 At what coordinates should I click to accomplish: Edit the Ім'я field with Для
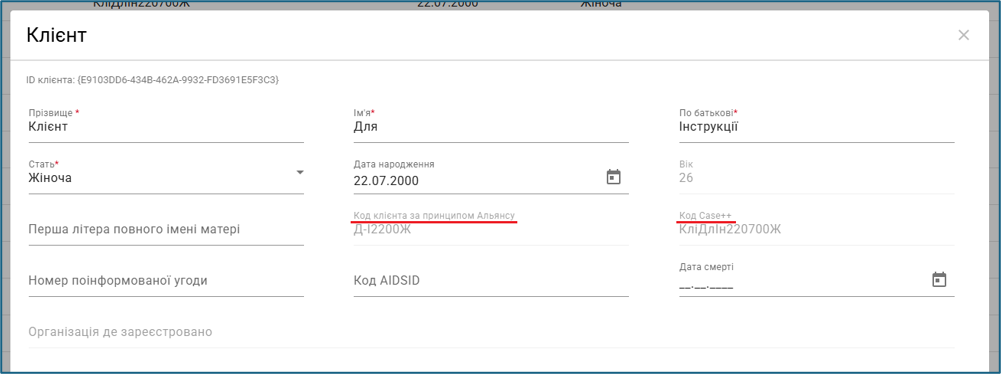(x=491, y=126)
